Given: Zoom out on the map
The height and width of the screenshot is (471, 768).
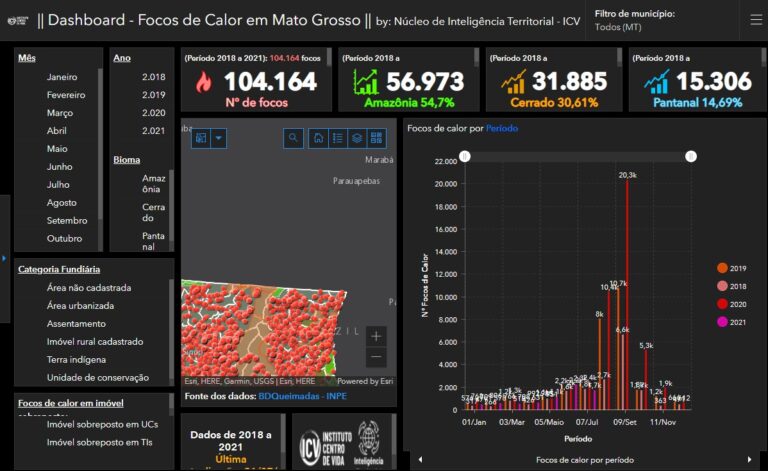Looking at the screenshot, I should click(x=376, y=357).
